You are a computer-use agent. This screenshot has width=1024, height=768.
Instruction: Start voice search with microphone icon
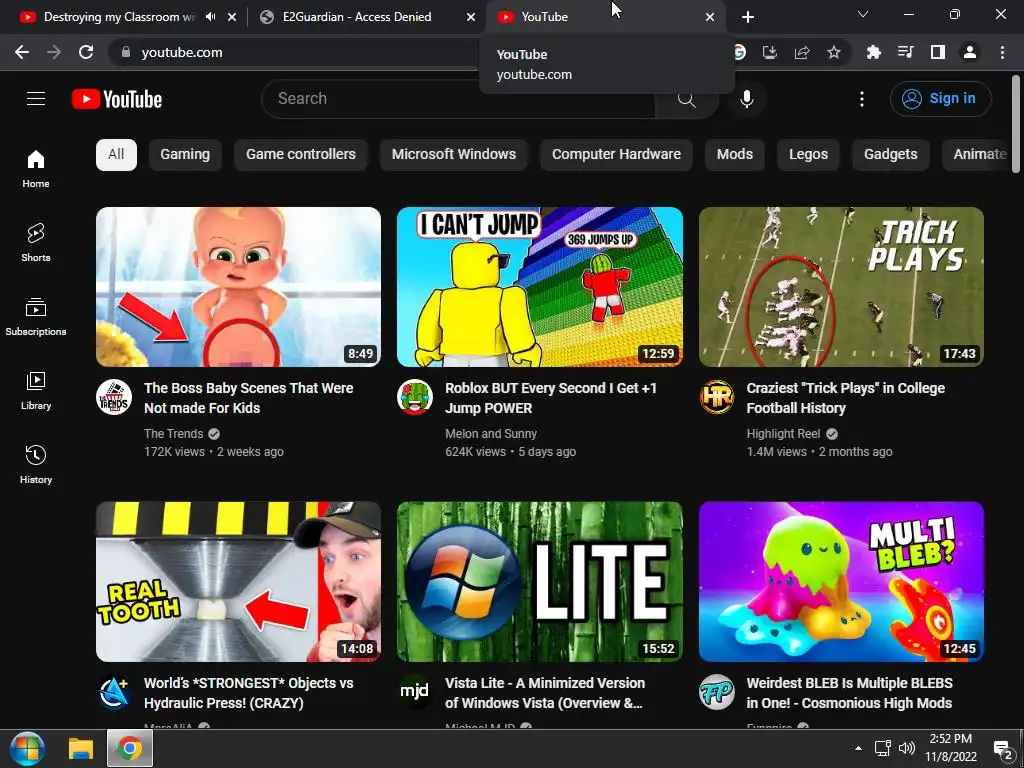click(x=746, y=99)
